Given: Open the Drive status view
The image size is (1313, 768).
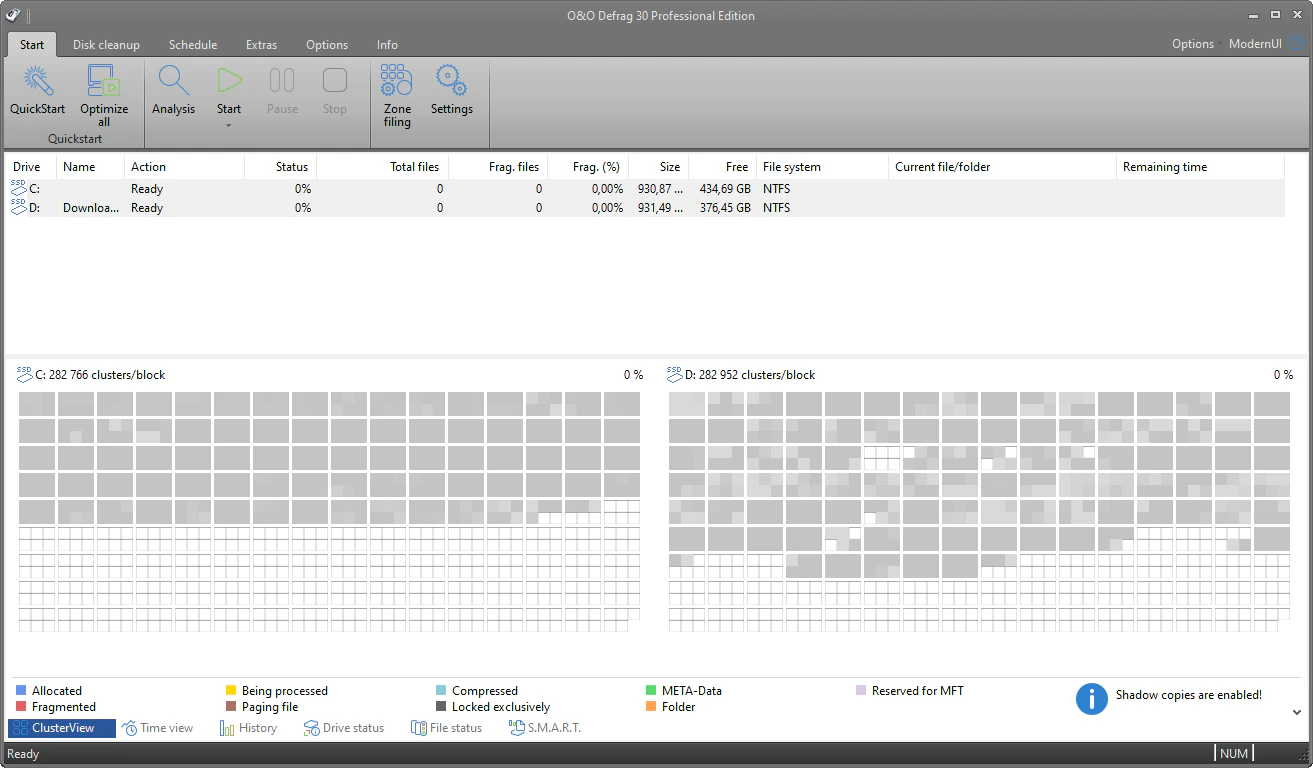Looking at the screenshot, I should tap(344, 728).
